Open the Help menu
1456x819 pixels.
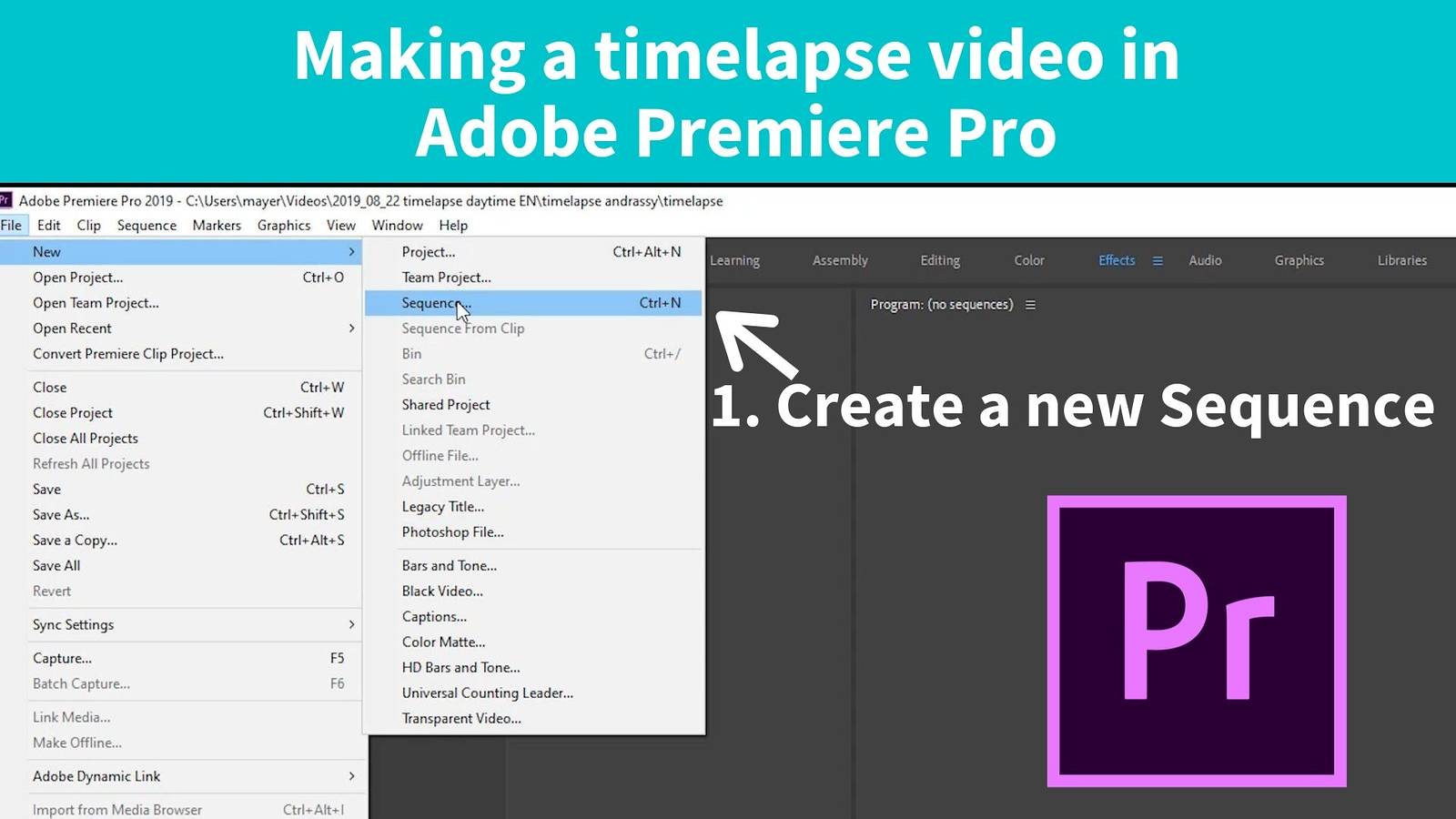tap(453, 225)
